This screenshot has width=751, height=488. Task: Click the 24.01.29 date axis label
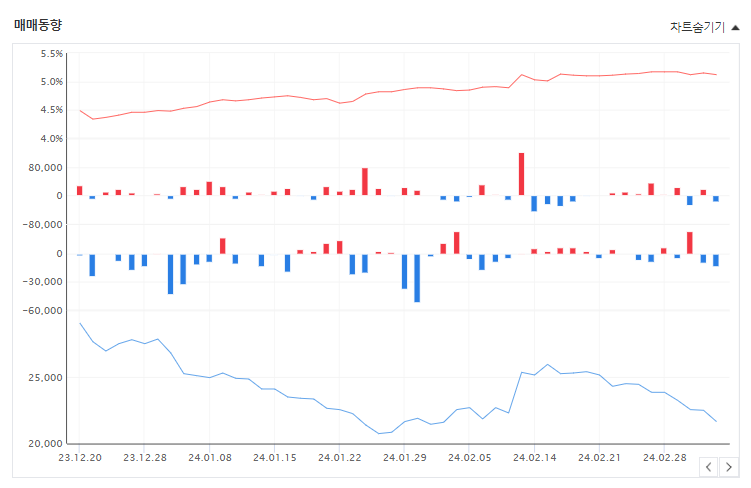pos(405,458)
